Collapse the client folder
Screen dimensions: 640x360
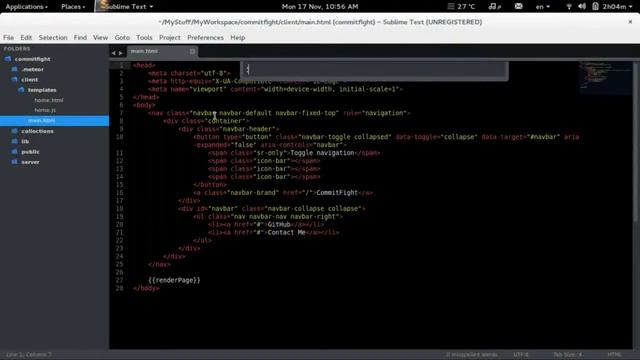point(29,80)
